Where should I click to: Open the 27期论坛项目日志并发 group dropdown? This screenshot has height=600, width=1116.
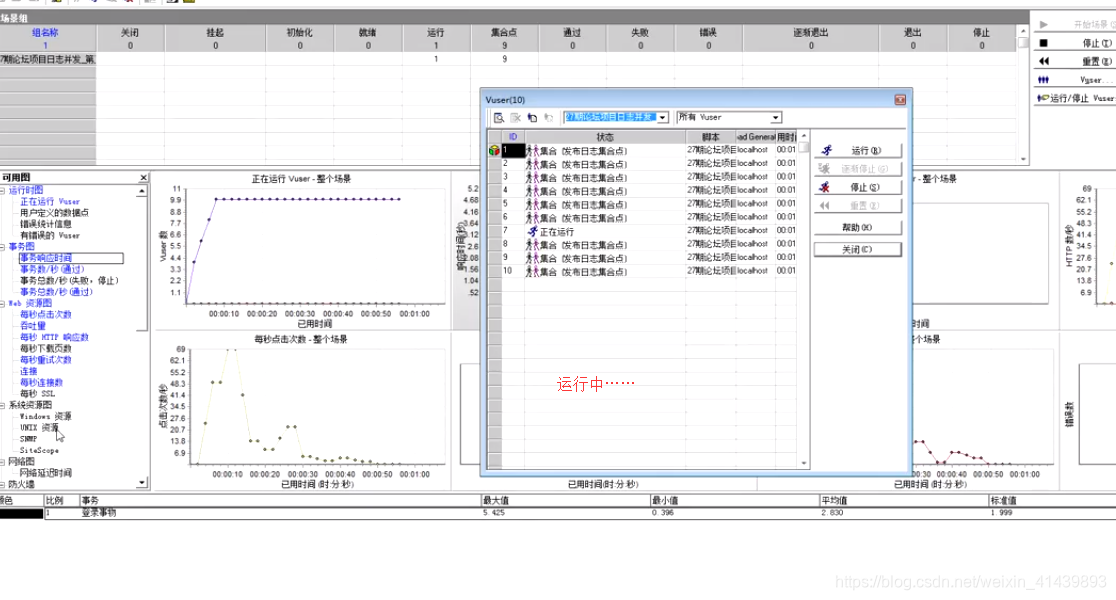[663, 117]
